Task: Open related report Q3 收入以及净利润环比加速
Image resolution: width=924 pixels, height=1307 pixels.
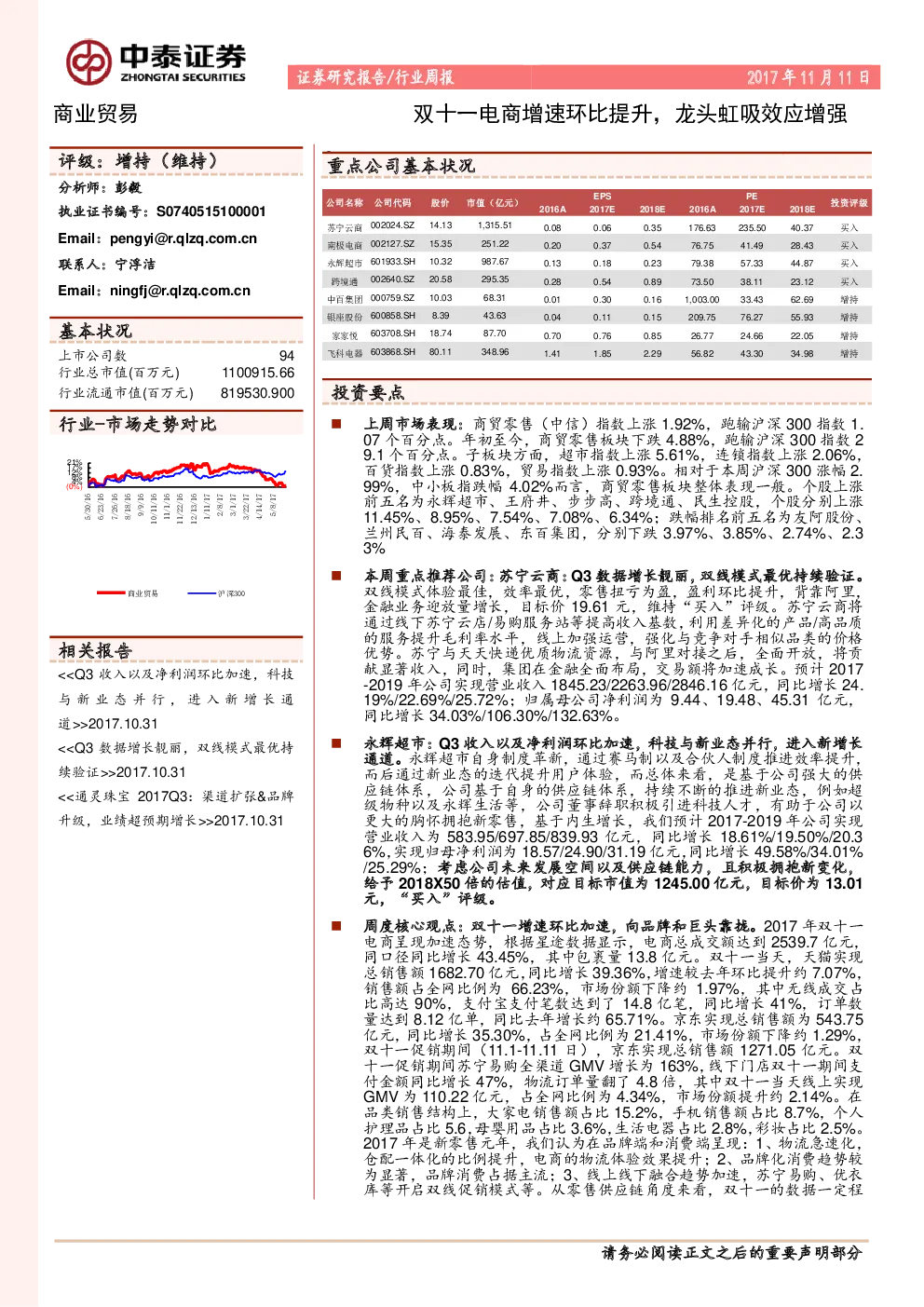Action: pyautogui.click(x=175, y=699)
